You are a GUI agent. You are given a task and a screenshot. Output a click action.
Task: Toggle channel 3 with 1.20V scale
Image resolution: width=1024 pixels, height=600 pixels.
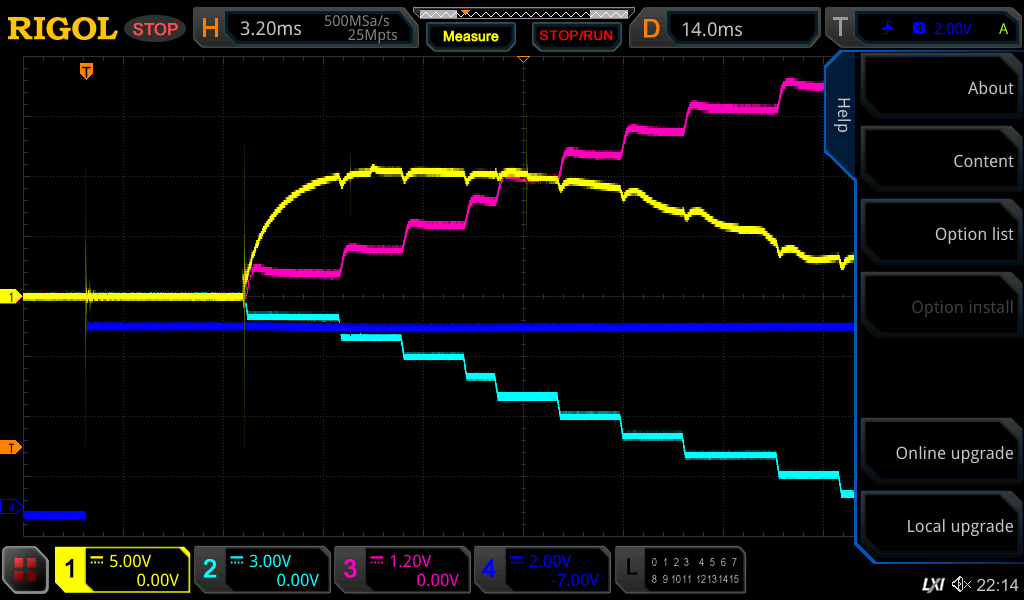(402, 570)
